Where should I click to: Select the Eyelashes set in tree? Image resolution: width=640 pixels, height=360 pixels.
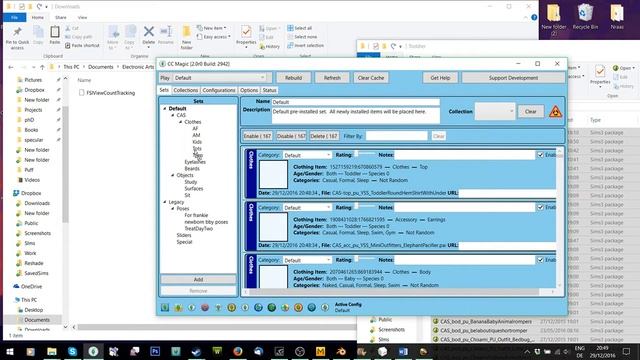(195, 162)
